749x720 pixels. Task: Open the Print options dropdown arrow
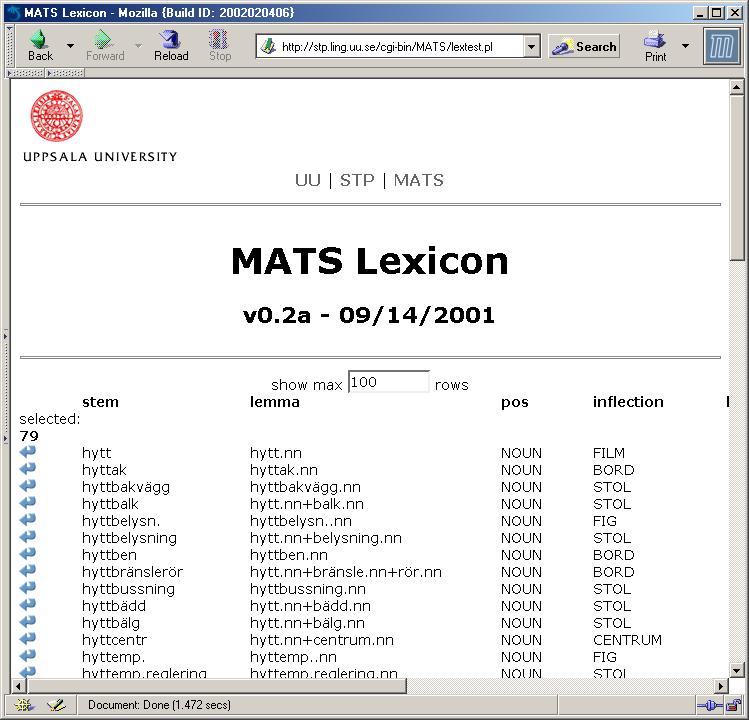pos(685,46)
